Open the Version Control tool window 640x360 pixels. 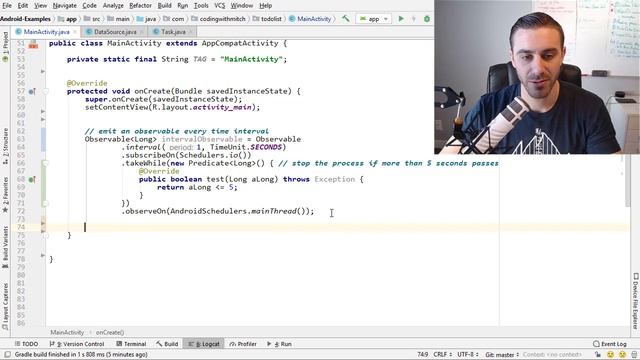pos(77,344)
